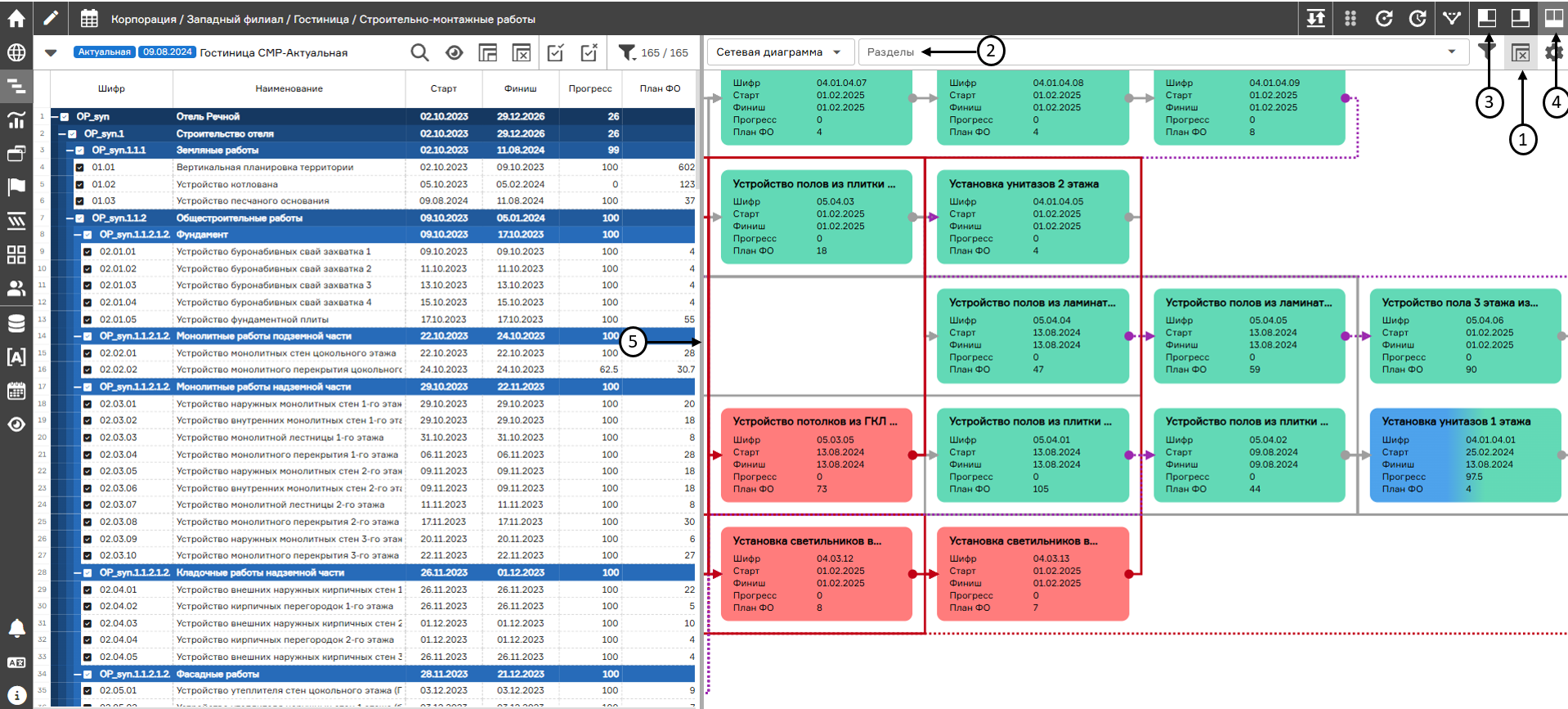This screenshot has height=709, width=1568.
Task: Collapse the Земляные работы node
Action: [x=70, y=150]
